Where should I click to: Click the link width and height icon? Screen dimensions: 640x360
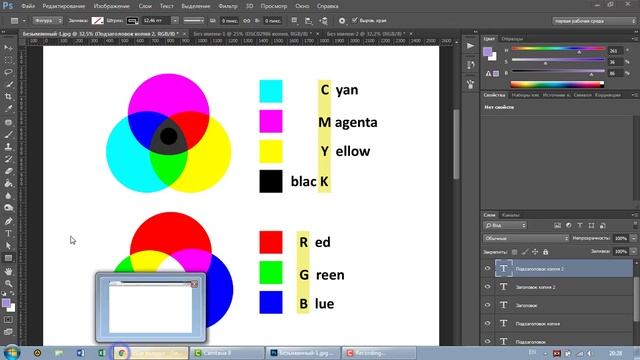(x=247, y=20)
